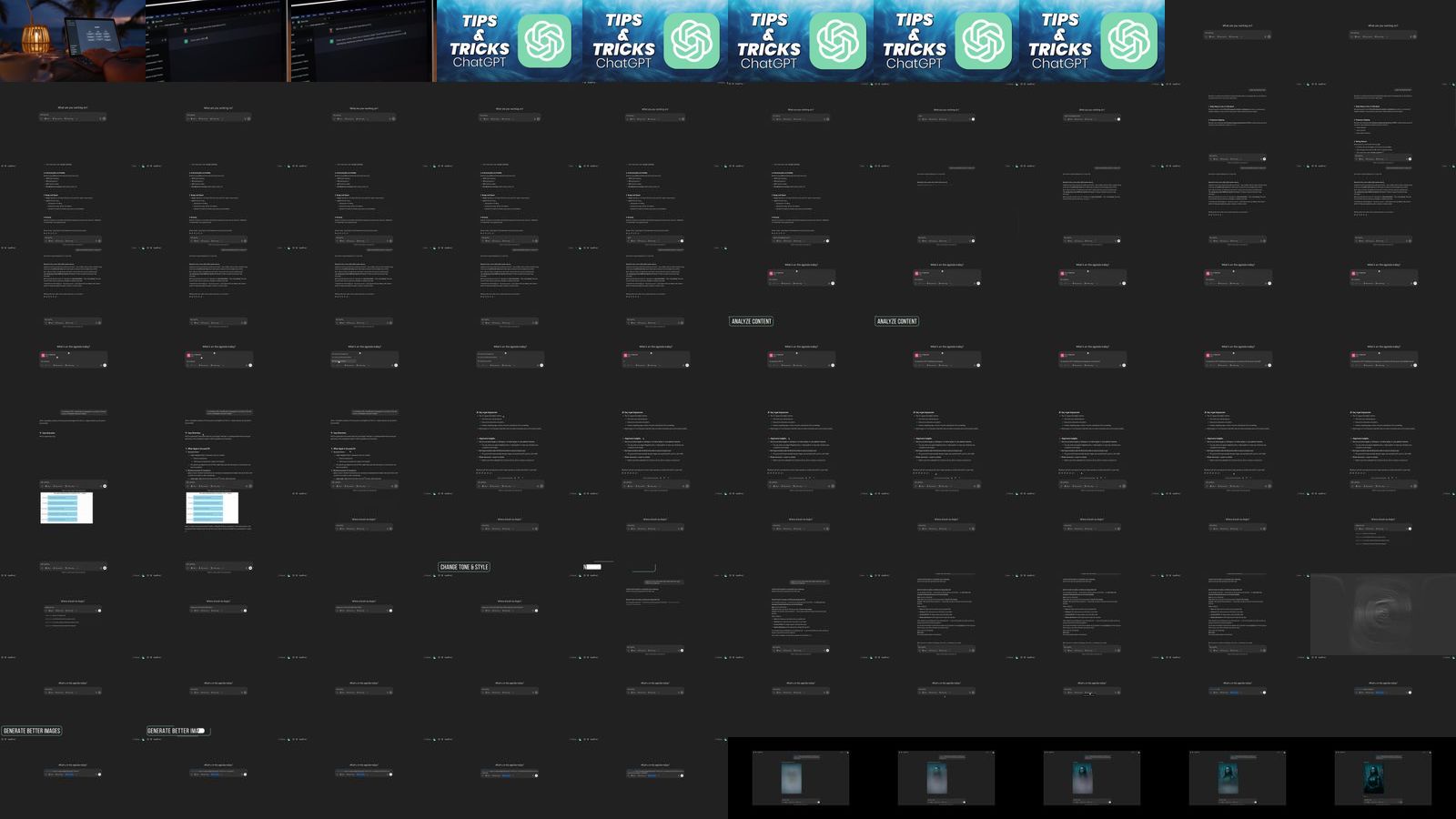Image resolution: width=1456 pixels, height=819 pixels.
Task: Click the first white table chart image
Action: coord(66,508)
